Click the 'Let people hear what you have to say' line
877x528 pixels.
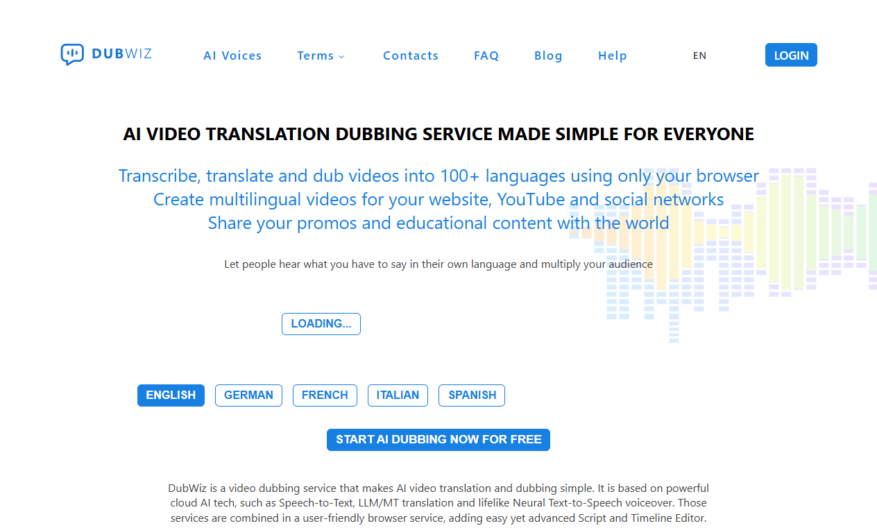pyautogui.click(x=438, y=264)
